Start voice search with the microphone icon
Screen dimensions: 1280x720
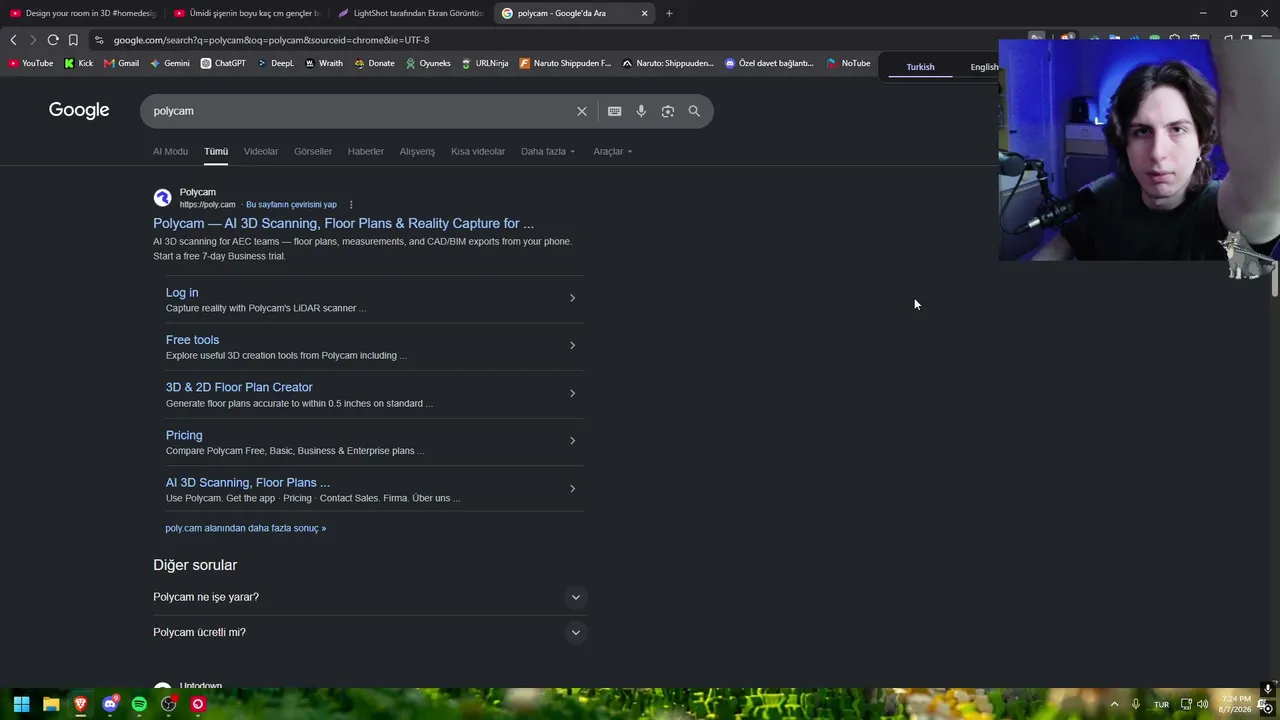point(641,111)
